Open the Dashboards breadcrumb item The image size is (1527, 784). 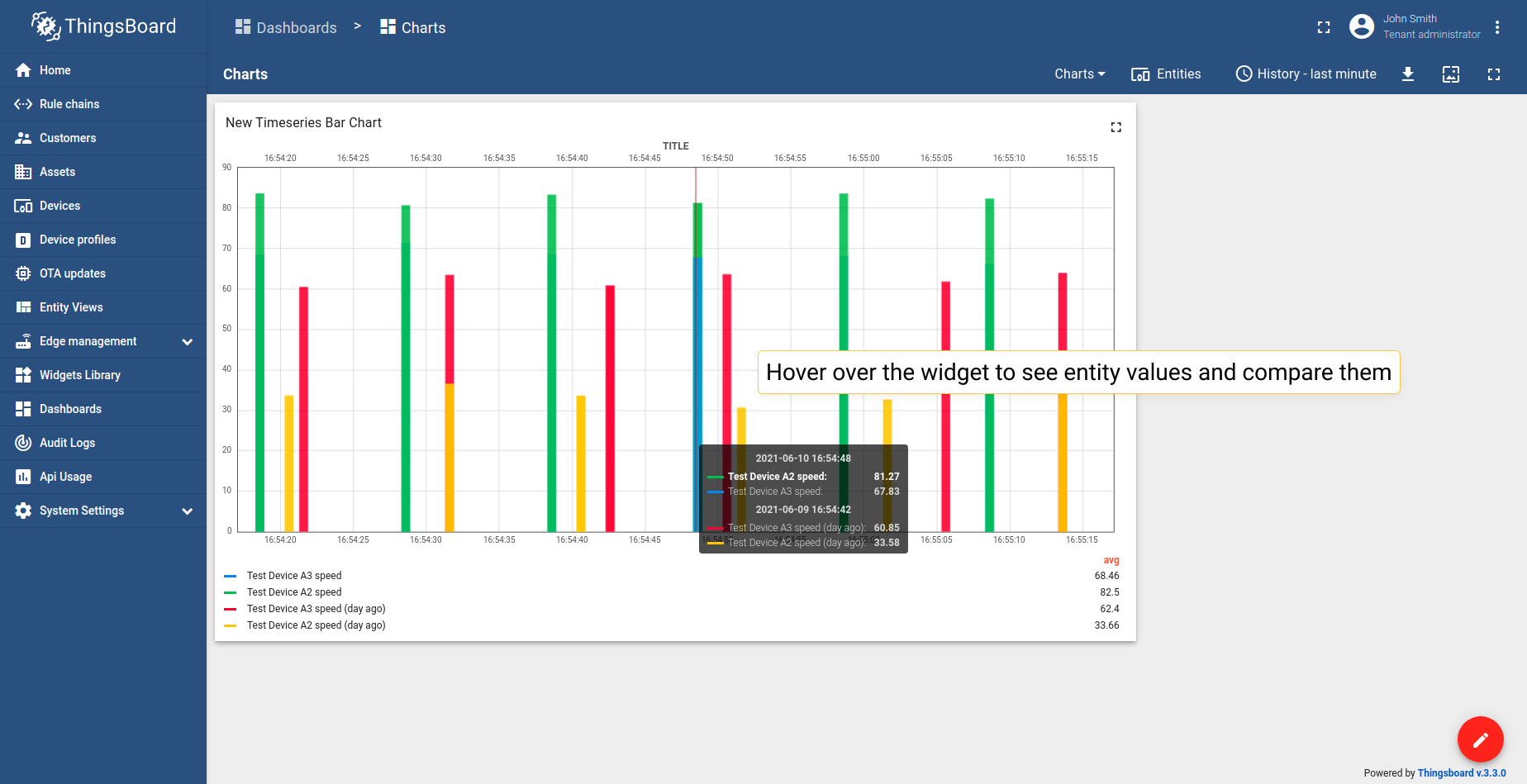286,27
